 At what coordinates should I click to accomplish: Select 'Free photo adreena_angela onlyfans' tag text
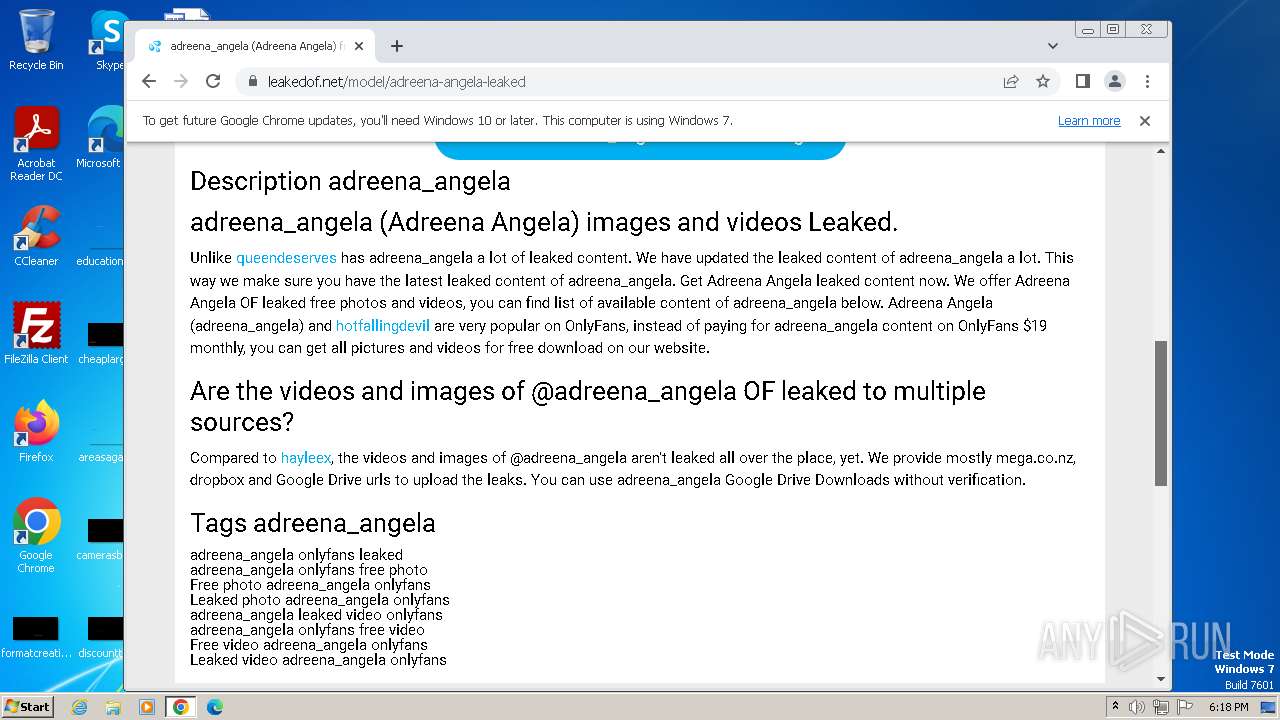pos(310,585)
